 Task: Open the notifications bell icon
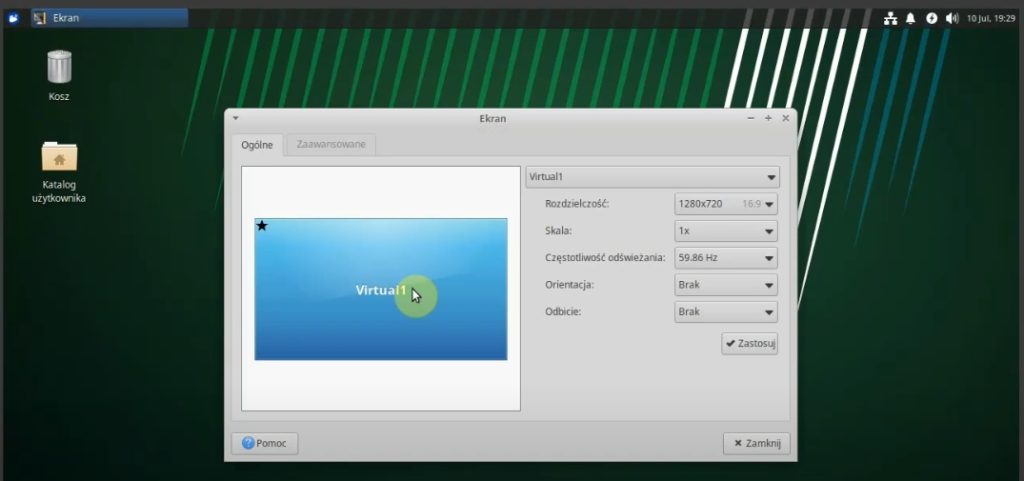910,18
